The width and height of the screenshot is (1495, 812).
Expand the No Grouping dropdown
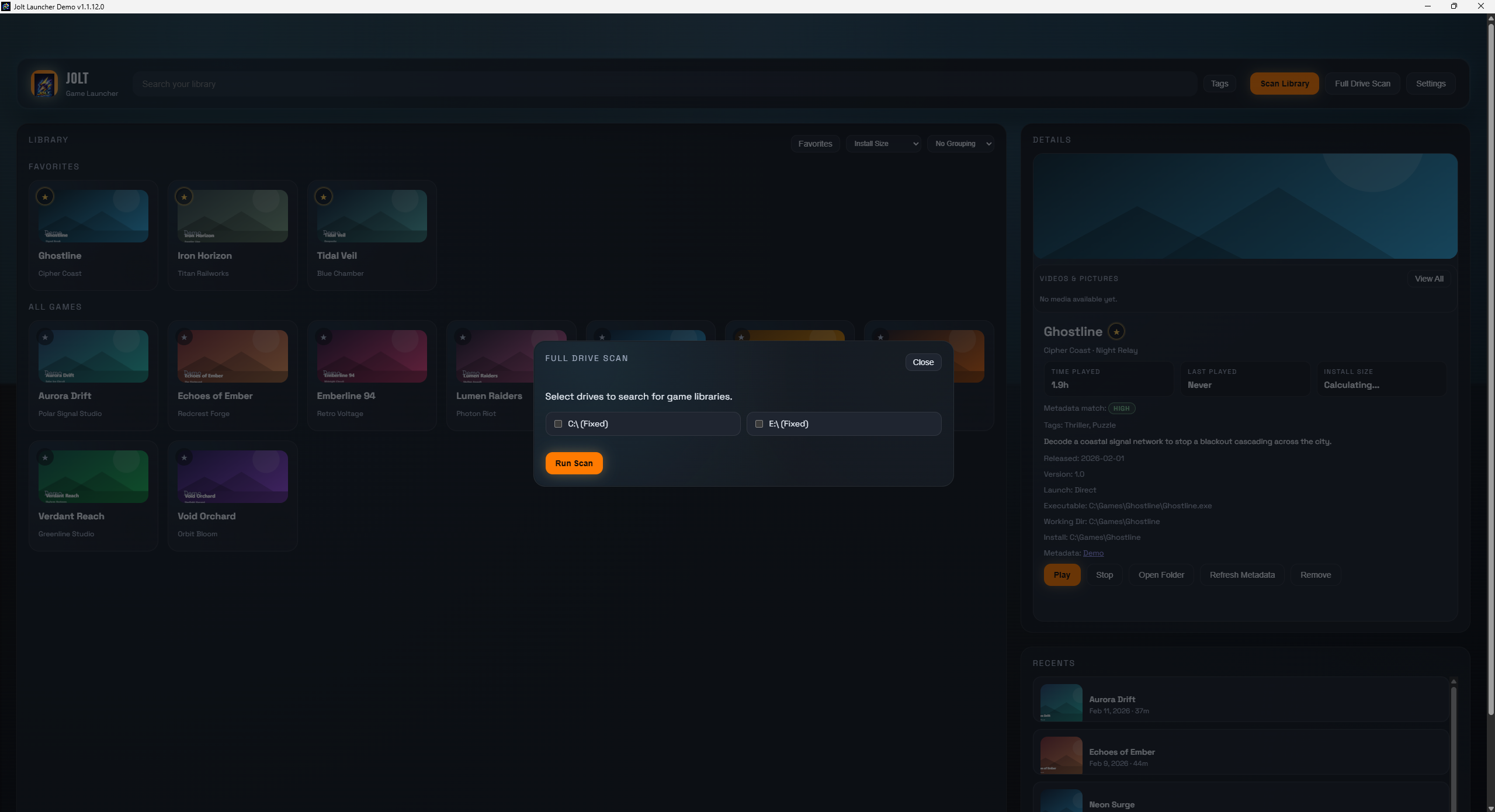click(960, 144)
